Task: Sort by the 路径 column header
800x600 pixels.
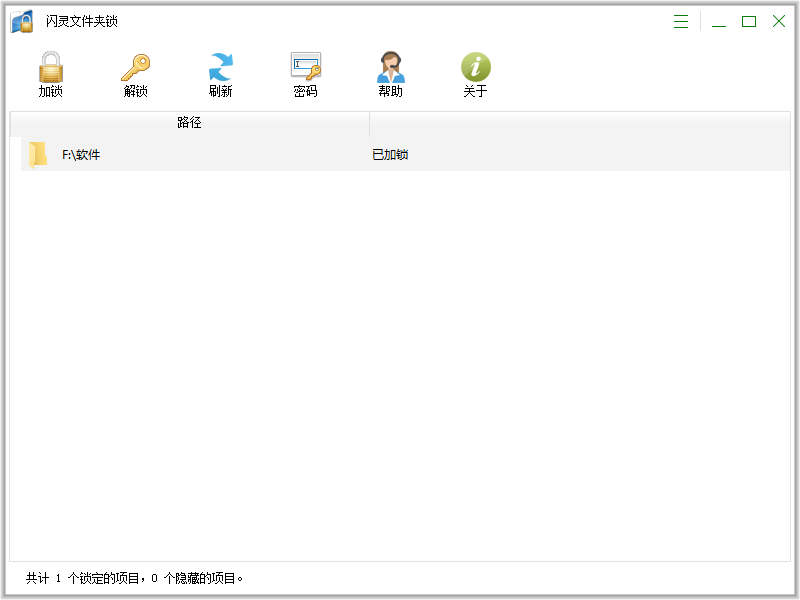Action: pyautogui.click(x=189, y=123)
